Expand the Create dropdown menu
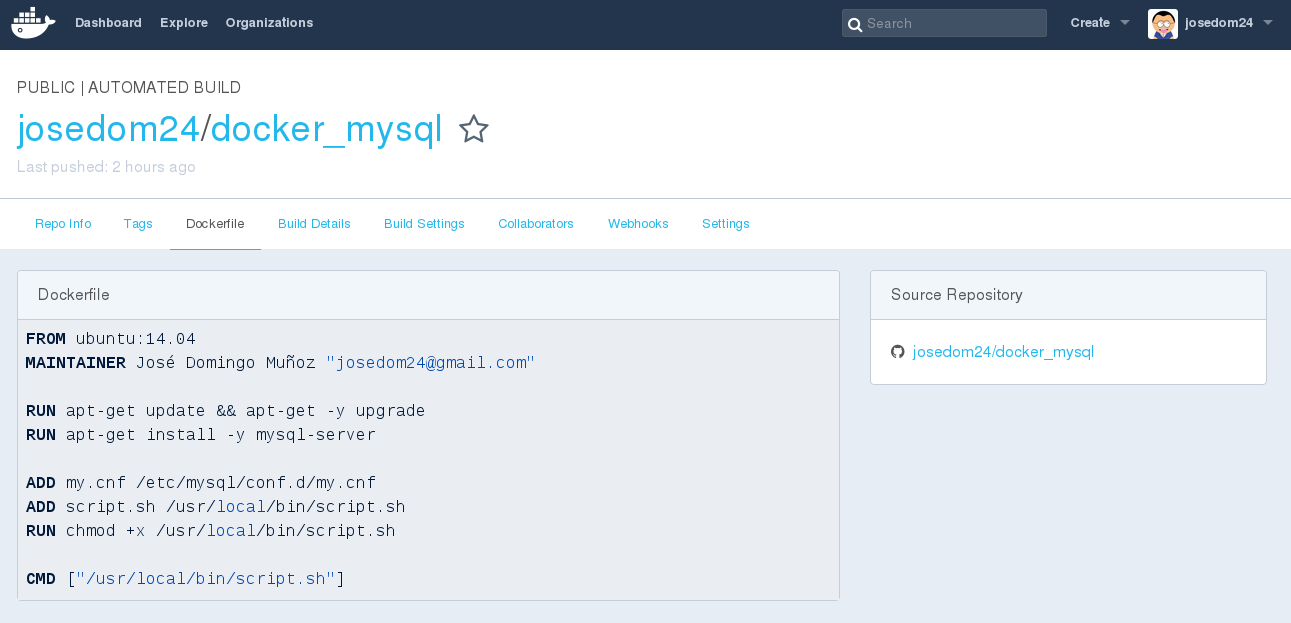 point(1099,23)
